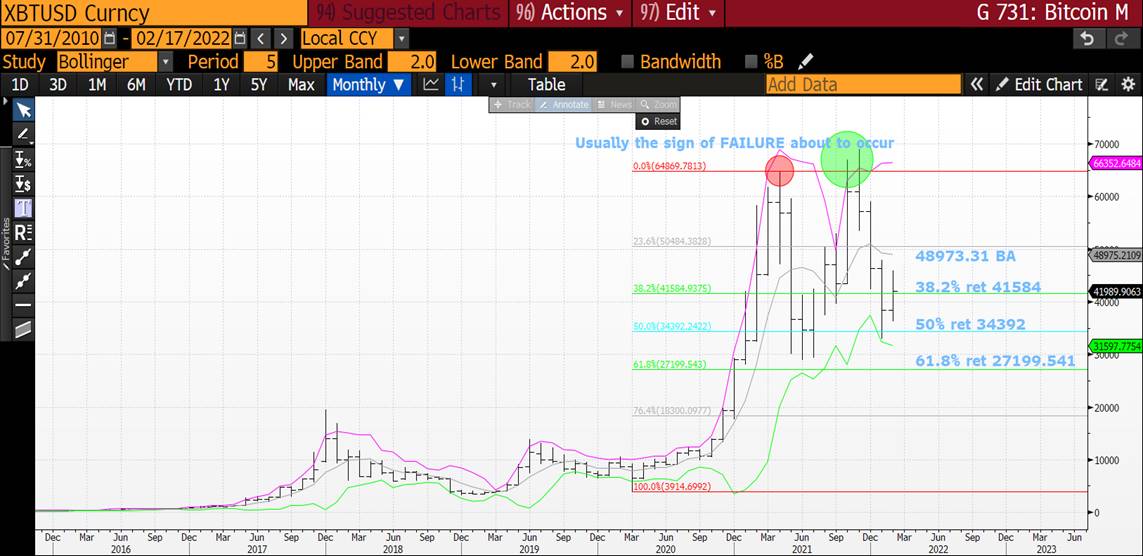Click the Add Data input field
1143x556 pixels.
[863, 85]
